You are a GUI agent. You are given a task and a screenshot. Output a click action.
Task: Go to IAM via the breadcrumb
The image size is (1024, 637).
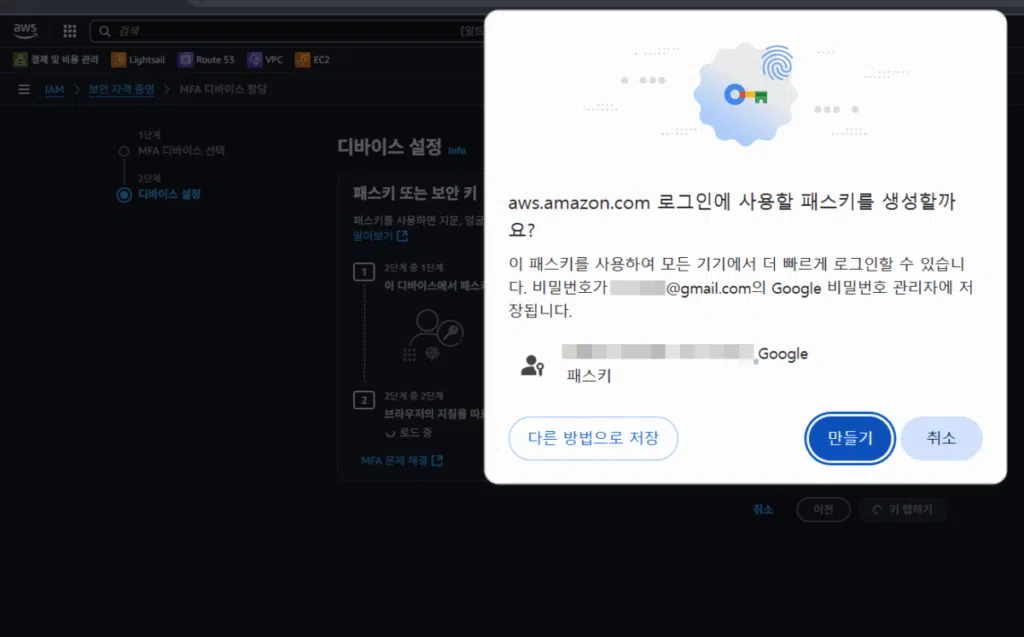pyautogui.click(x=54, y=89)
